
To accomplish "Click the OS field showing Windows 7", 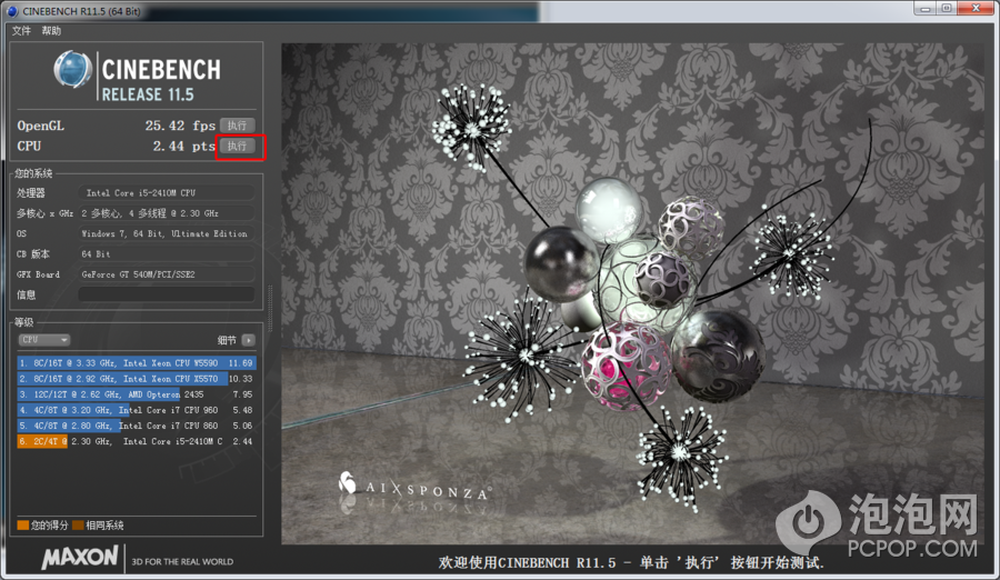I will 166,234.
